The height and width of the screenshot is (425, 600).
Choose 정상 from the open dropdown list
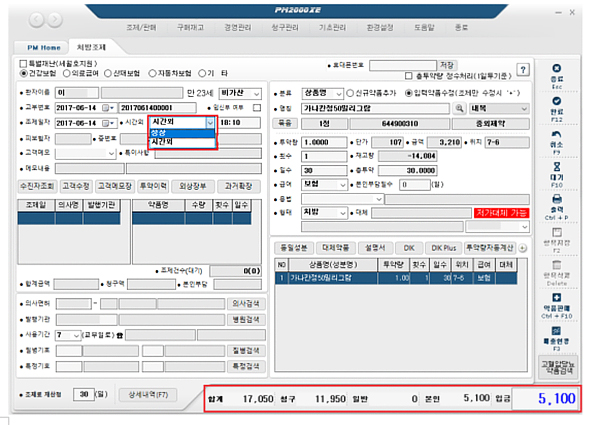183,133
